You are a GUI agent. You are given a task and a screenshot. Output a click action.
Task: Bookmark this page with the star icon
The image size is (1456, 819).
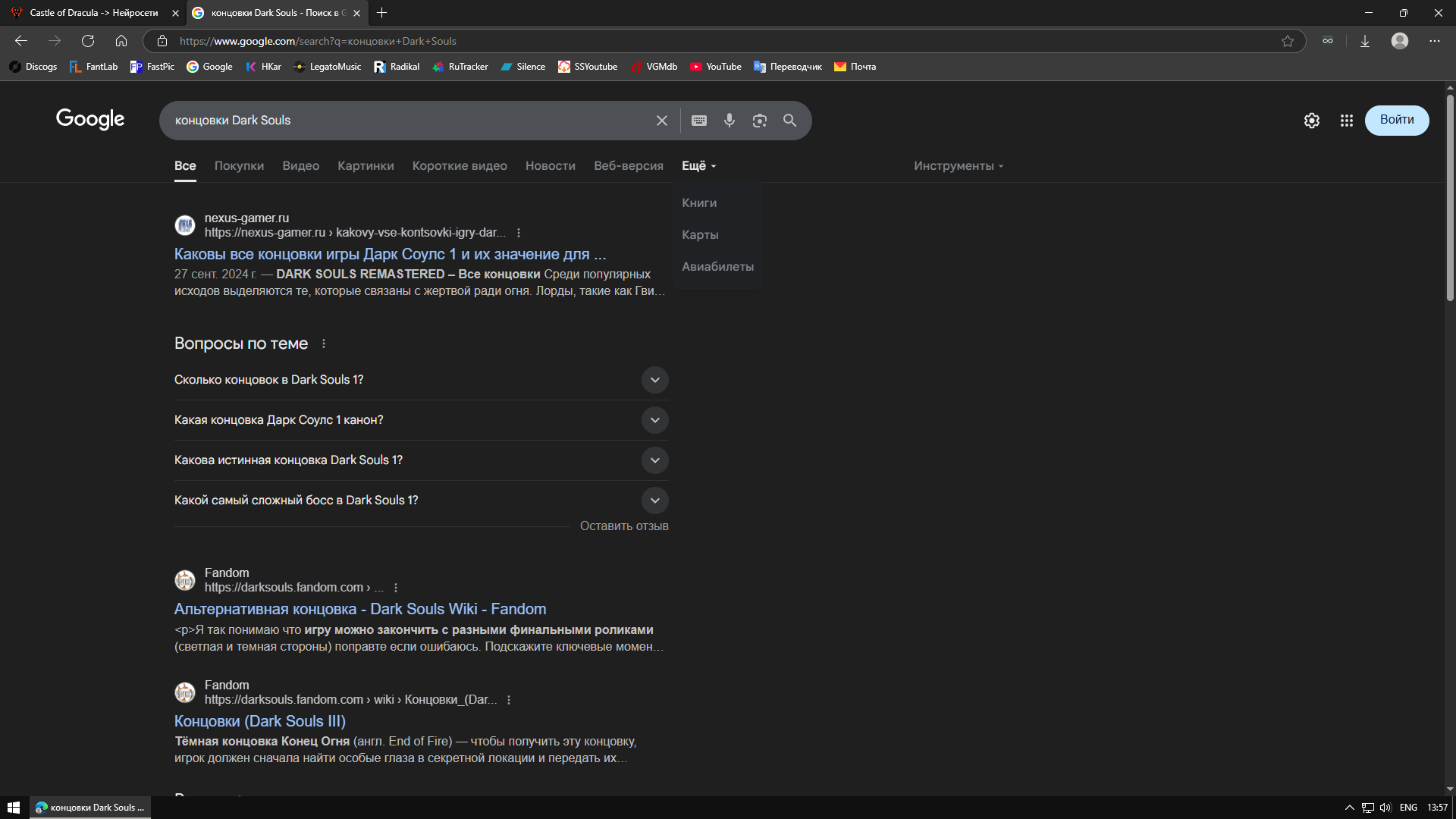pyautogui.click(x=1288, y=41)
